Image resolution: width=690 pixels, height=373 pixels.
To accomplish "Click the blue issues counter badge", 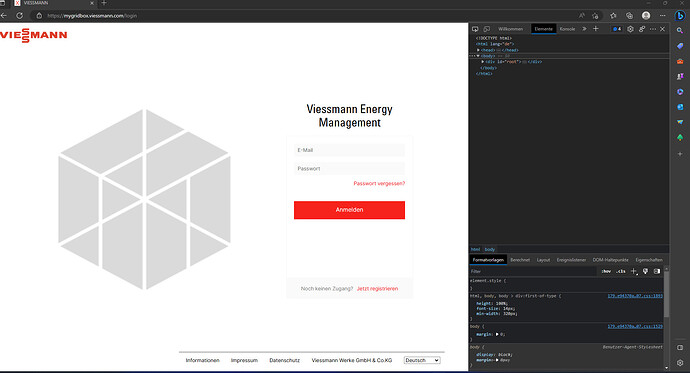I will coord(617,29).
